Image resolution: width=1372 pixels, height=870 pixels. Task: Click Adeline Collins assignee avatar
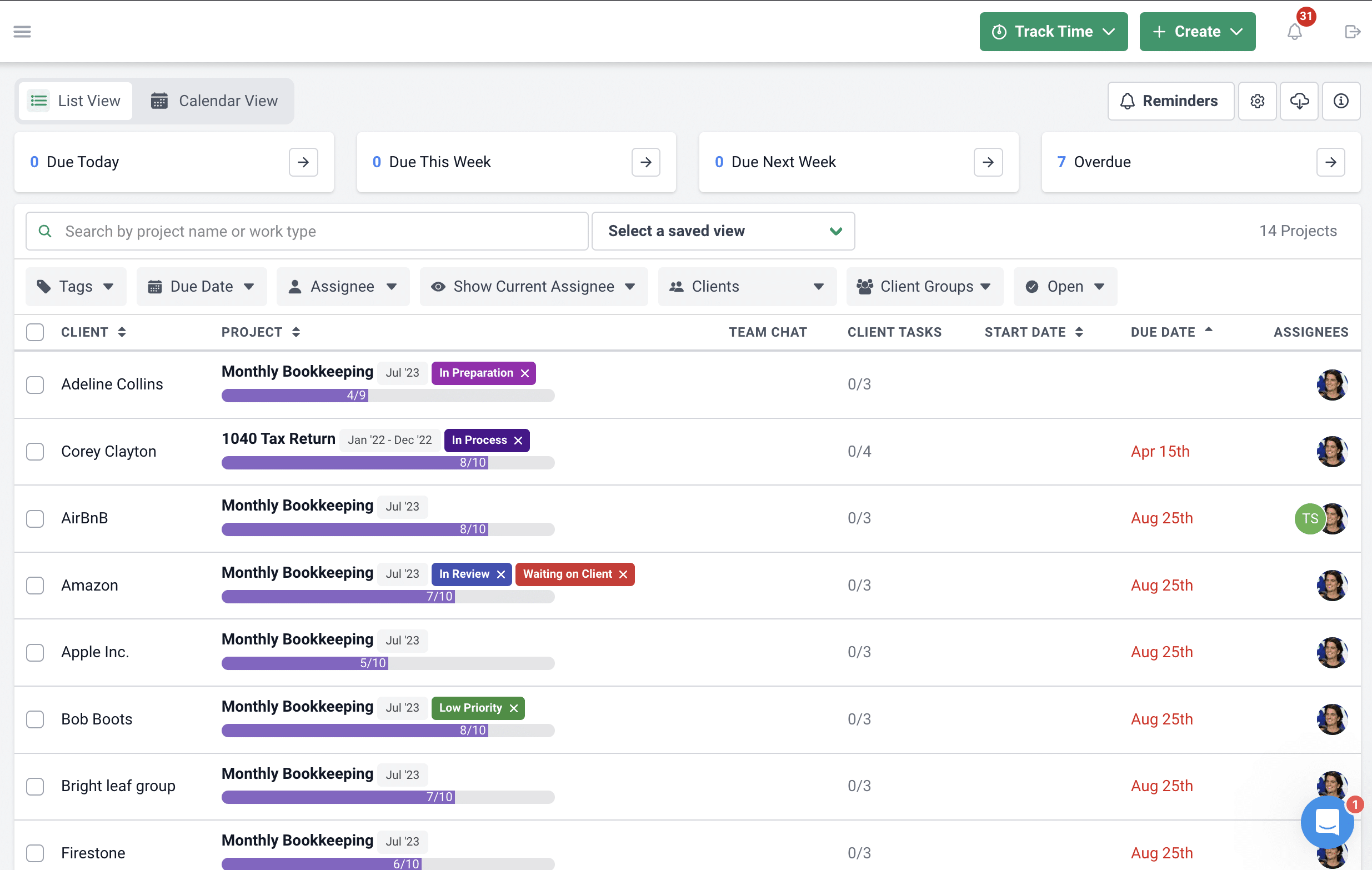coord(1331,384)
